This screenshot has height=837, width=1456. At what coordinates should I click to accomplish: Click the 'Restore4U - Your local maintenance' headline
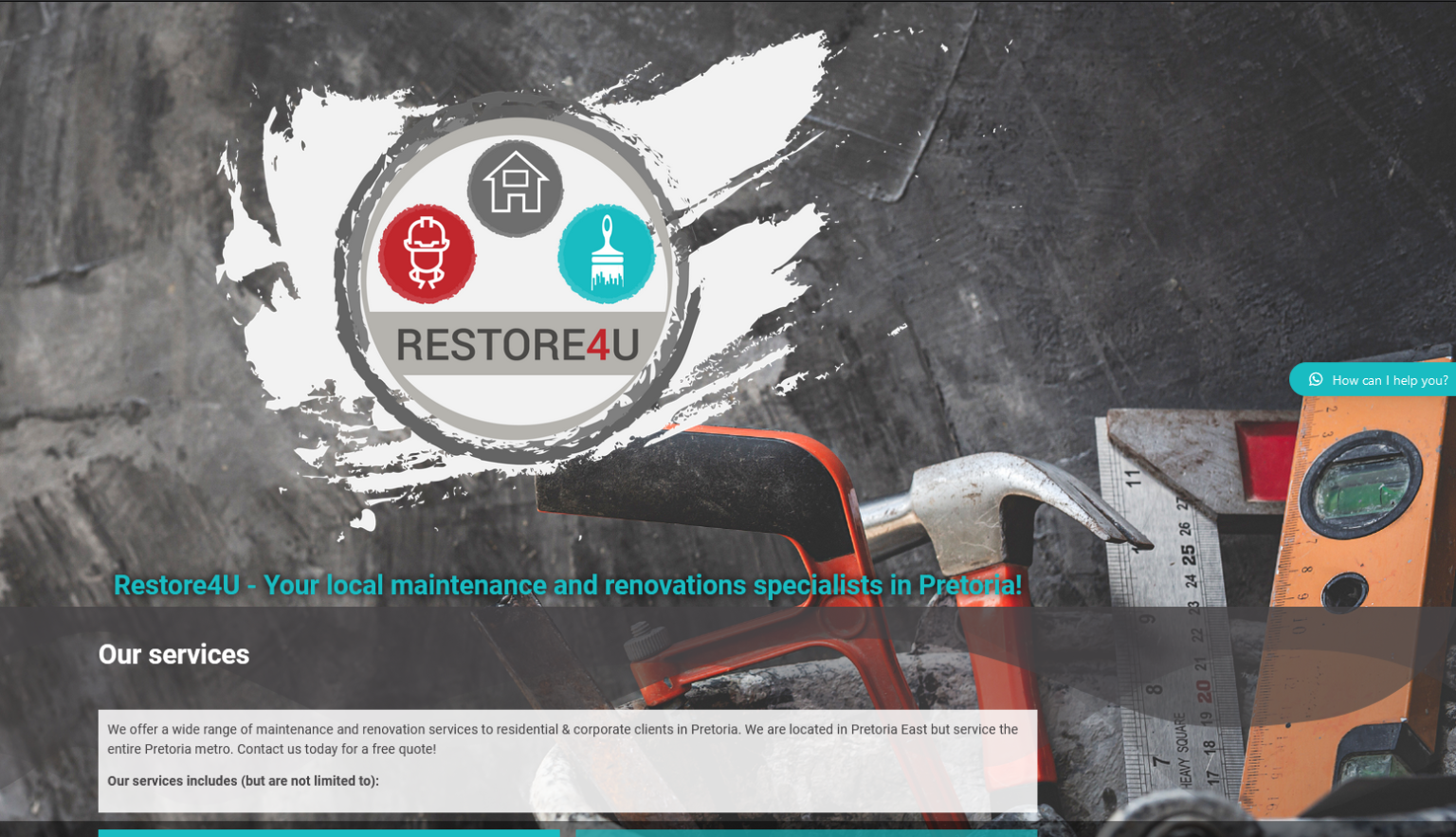click(x=567, y=585)
